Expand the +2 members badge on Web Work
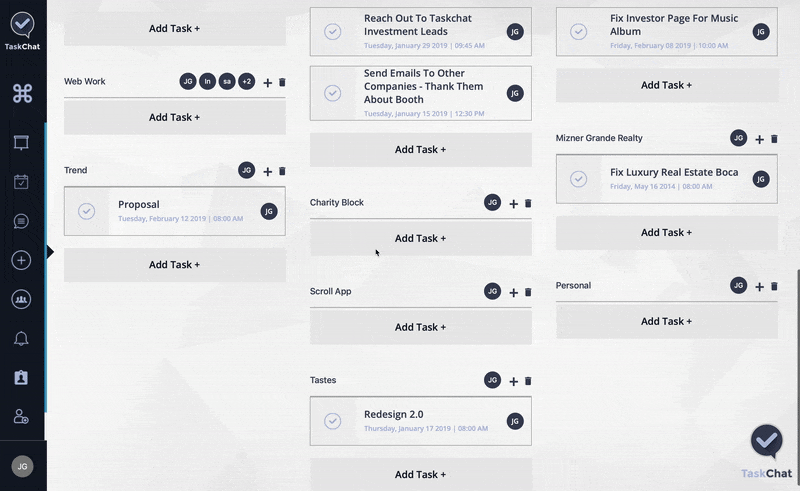The image size is (800, 491). 246,81
